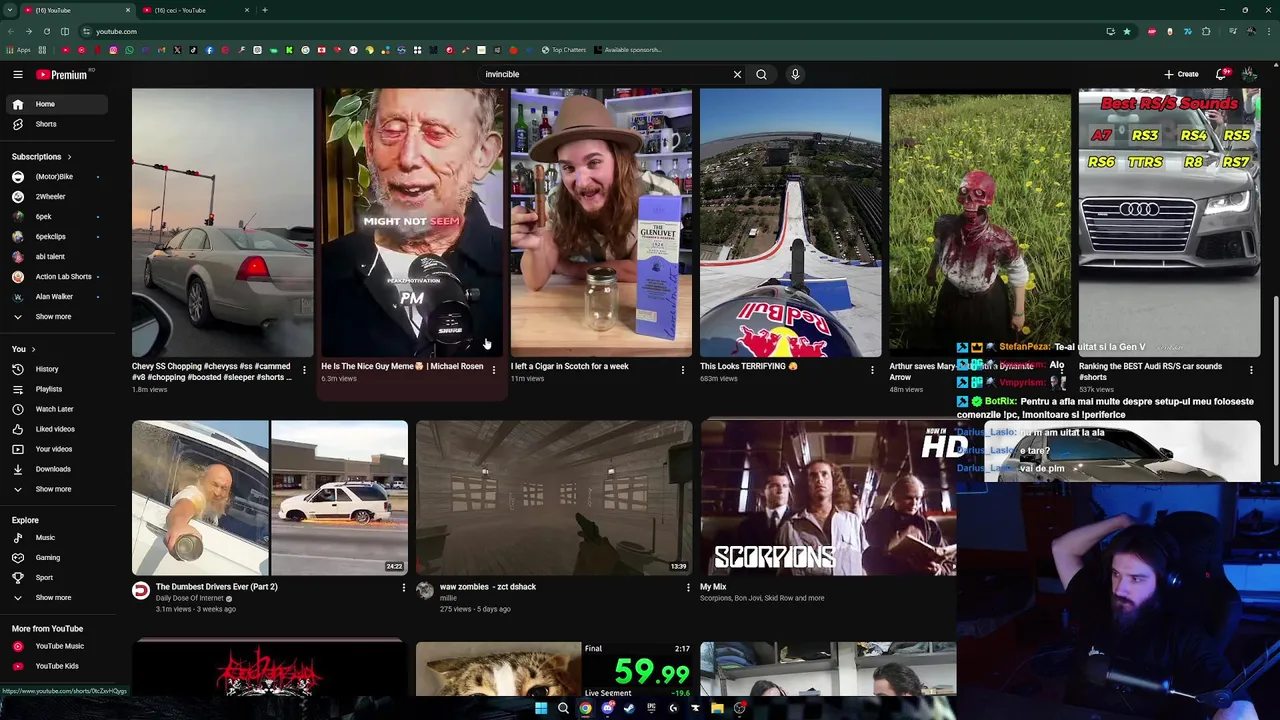Open Windows taskbar search
Viewport: 1280px width, 720px height.
click(x=563, y=709)
